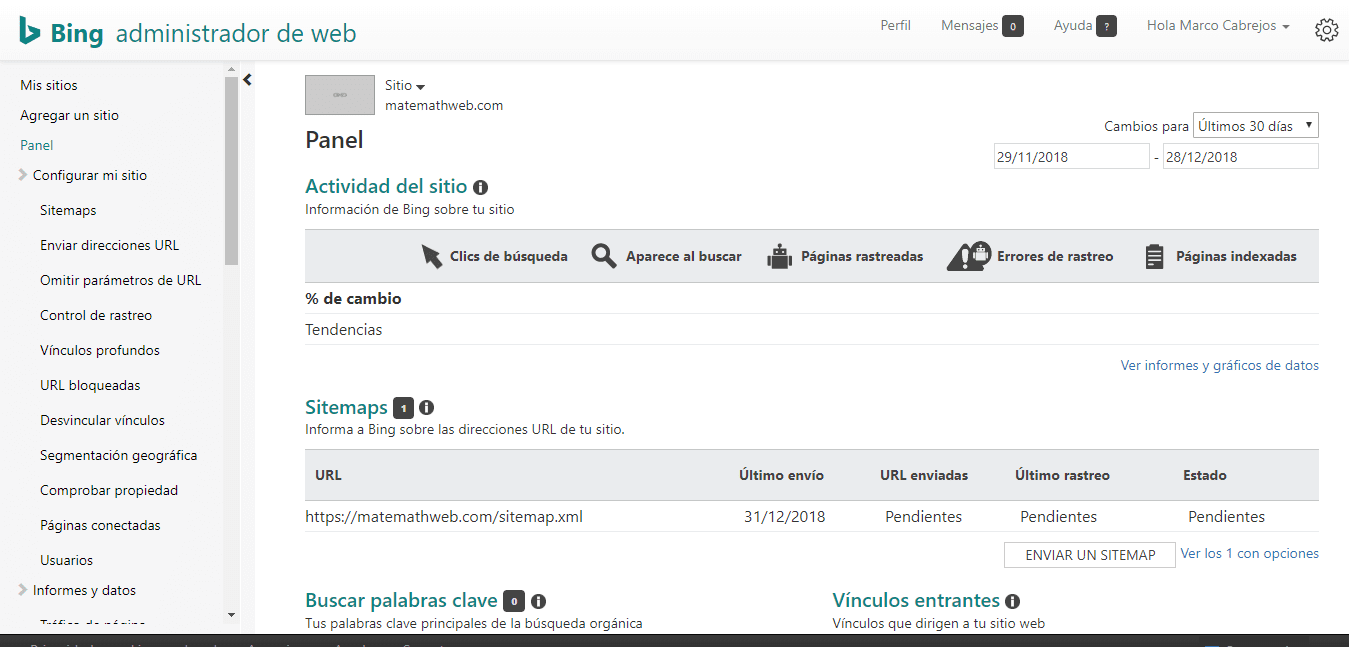Viewport: 1349px width, 647px height.
Task: Click the end date field 28/12/2018
Action: pos(1241,156)
